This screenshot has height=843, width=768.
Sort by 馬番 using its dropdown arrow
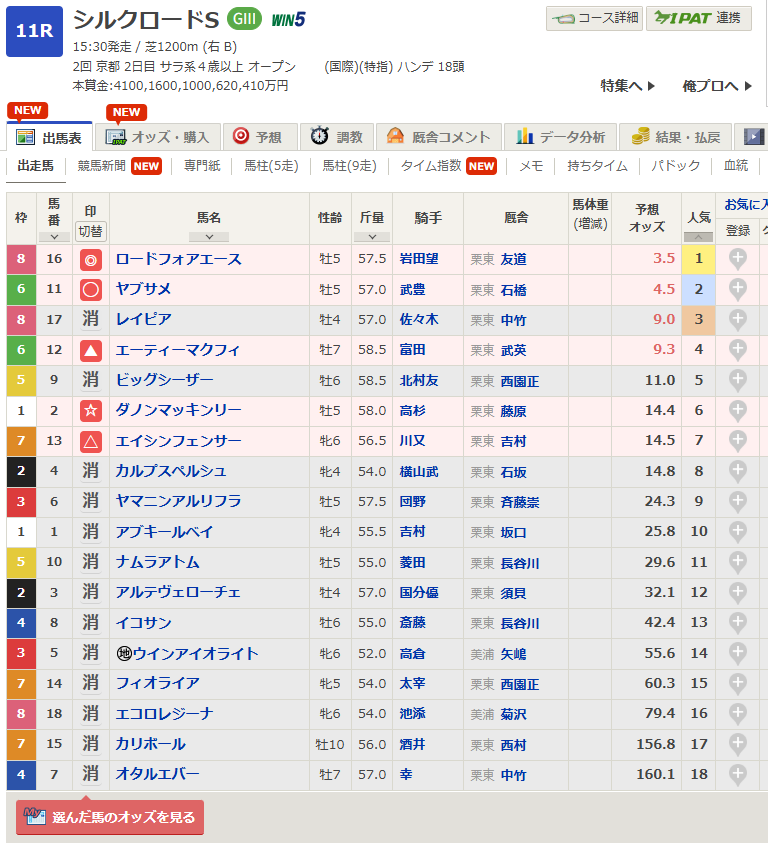coord(54,237)
